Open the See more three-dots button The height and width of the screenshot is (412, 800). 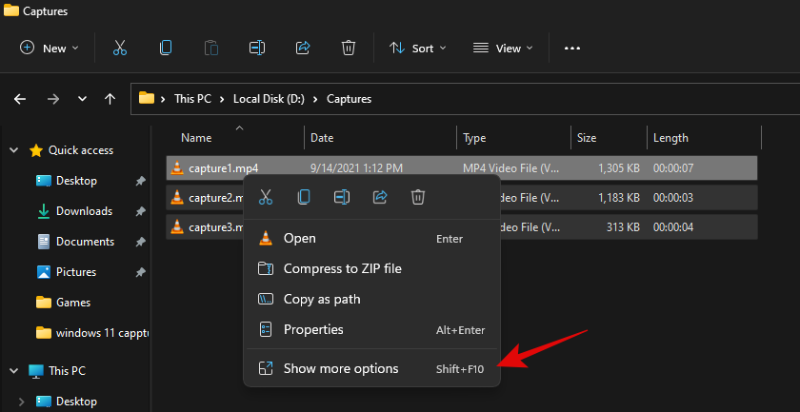tap(572, 48)
